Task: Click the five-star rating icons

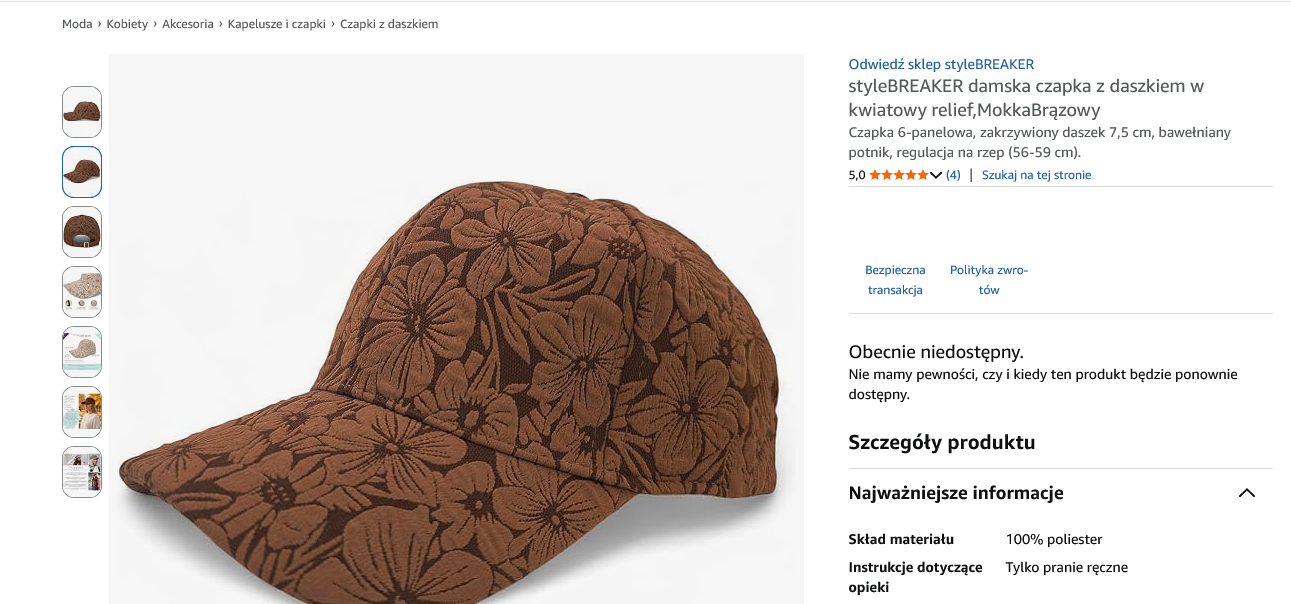Action: (x=899, y=175)
